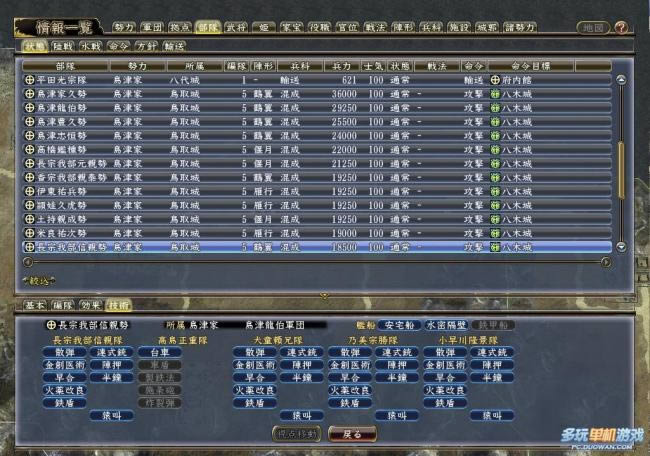Switch to the 諸勢力 tab
The height and width of the screenshot is (456, 650).
pos(520,28)
